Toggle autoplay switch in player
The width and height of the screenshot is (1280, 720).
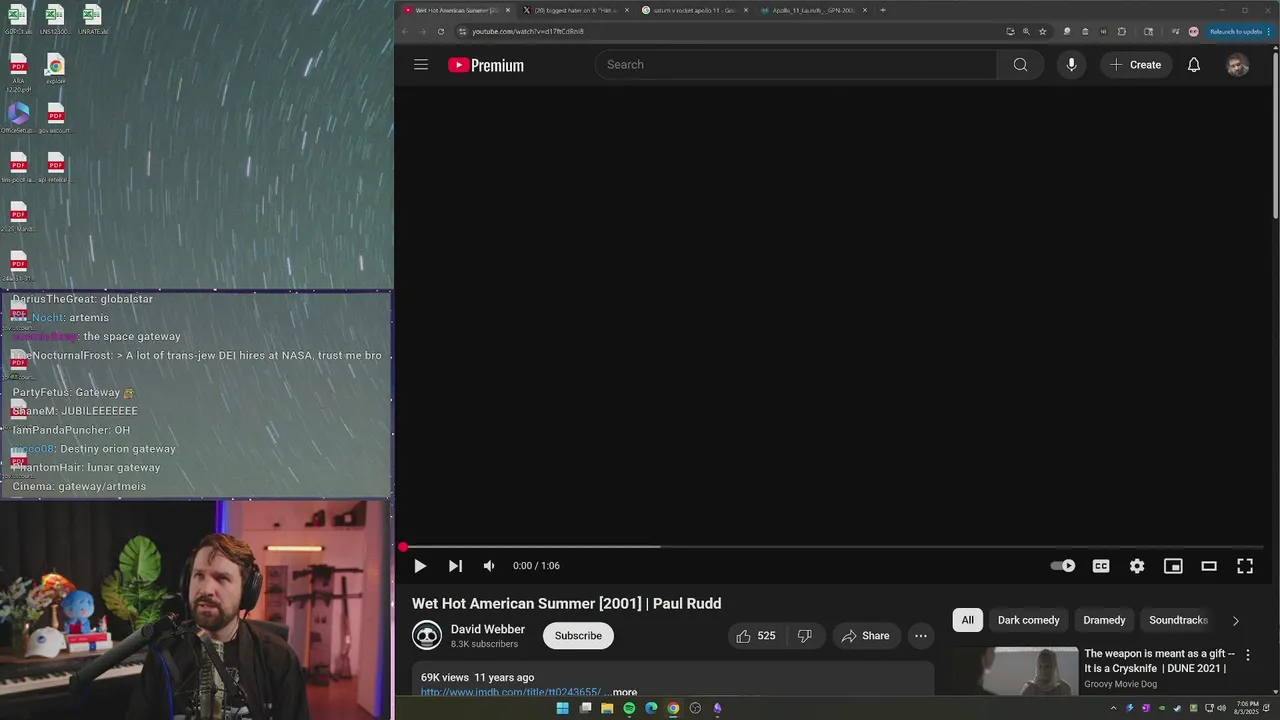tap(1063, 566)
